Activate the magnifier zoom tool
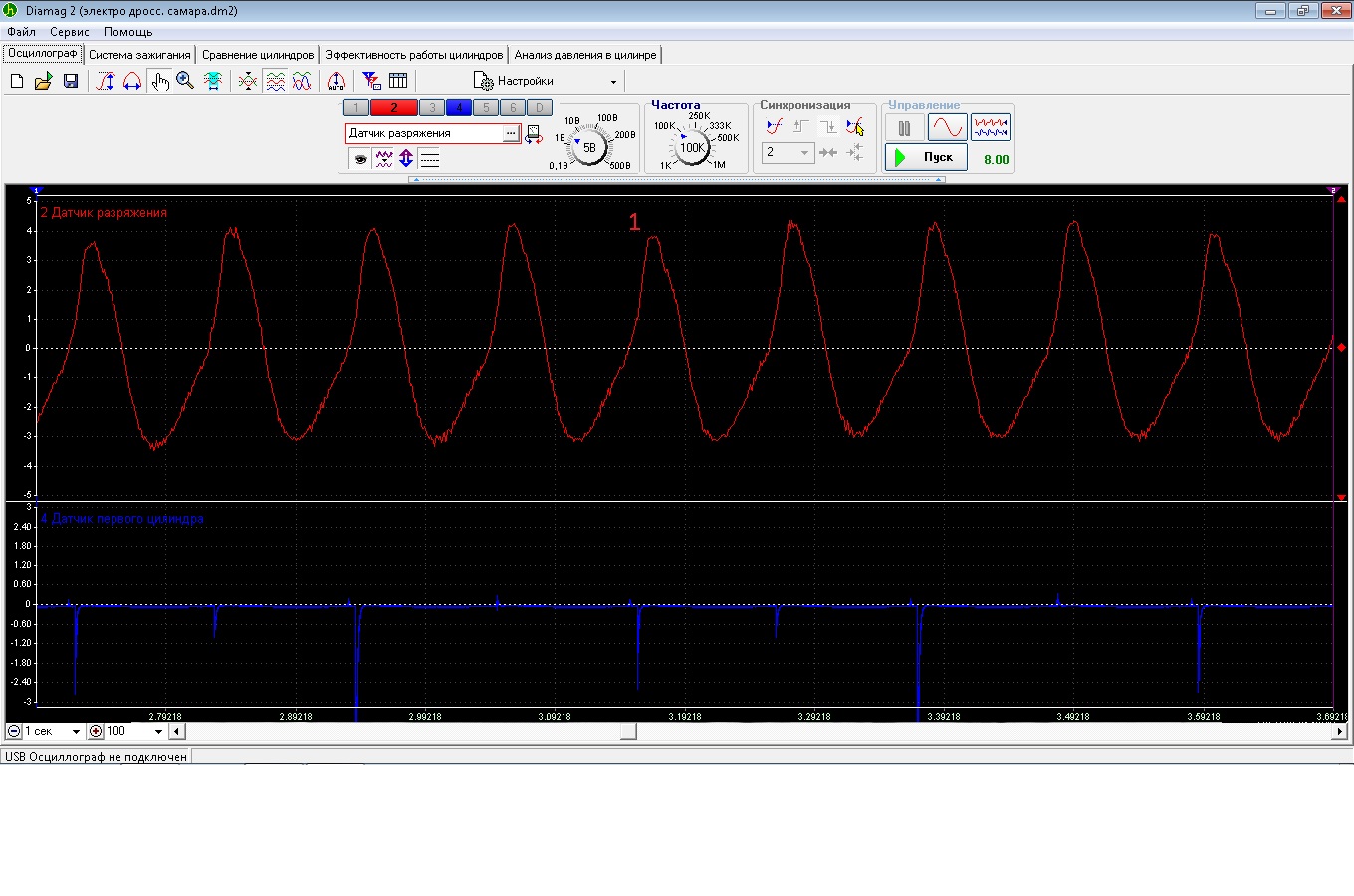Image resolution: width=1354 pixels, height=896 pixels. click(185, 81)
